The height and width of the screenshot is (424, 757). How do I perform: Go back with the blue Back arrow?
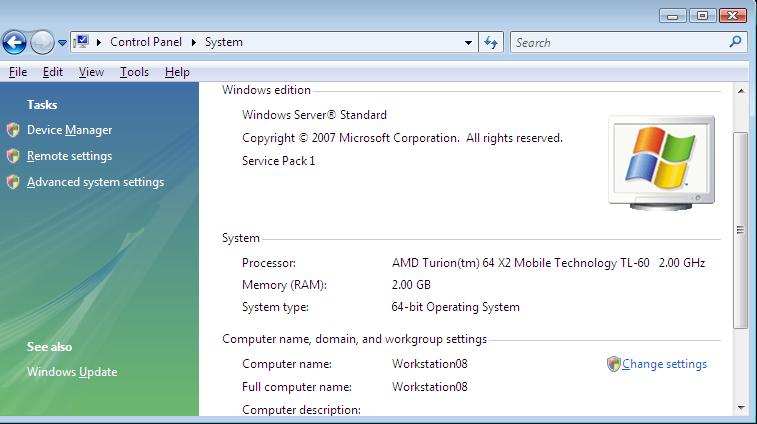pyautogui.click(x=14, y=42)
